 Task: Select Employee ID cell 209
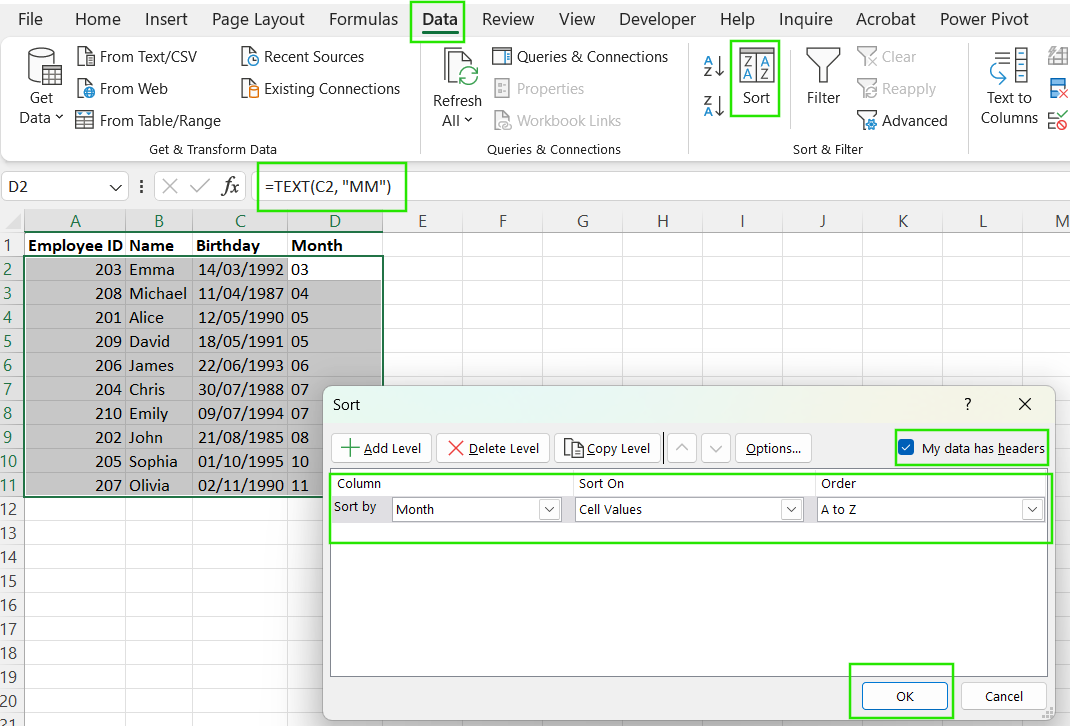pos(75,341)
